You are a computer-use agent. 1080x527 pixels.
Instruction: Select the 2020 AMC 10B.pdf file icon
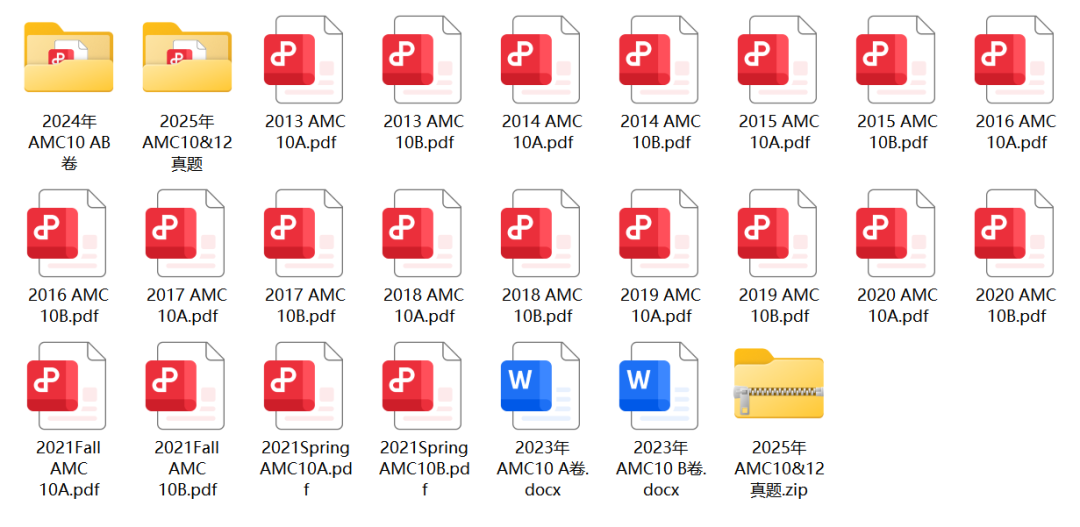tap(1014, 234)
